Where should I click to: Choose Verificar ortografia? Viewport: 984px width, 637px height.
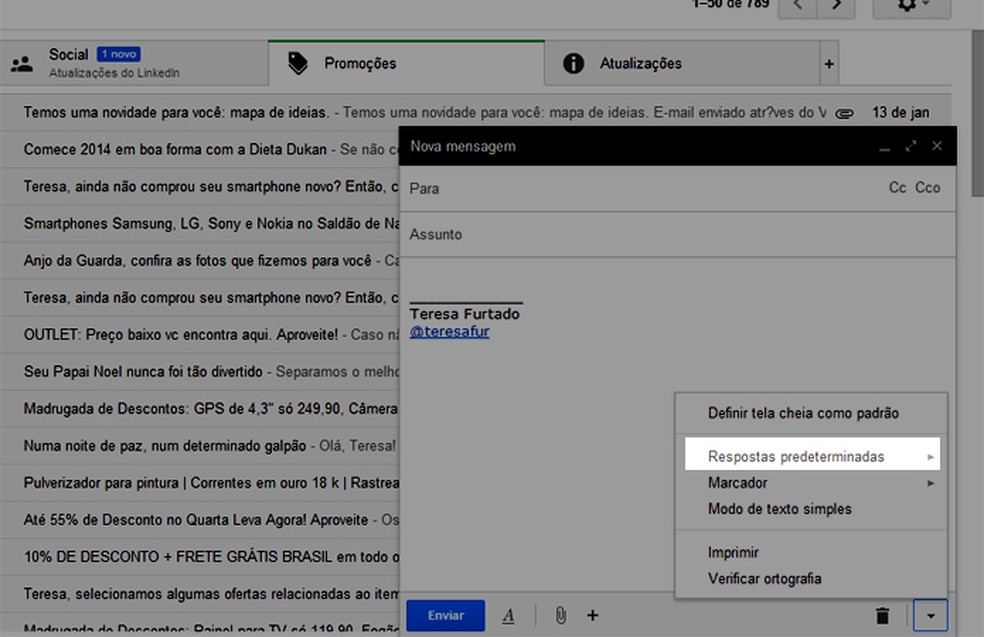pos(811,579)
